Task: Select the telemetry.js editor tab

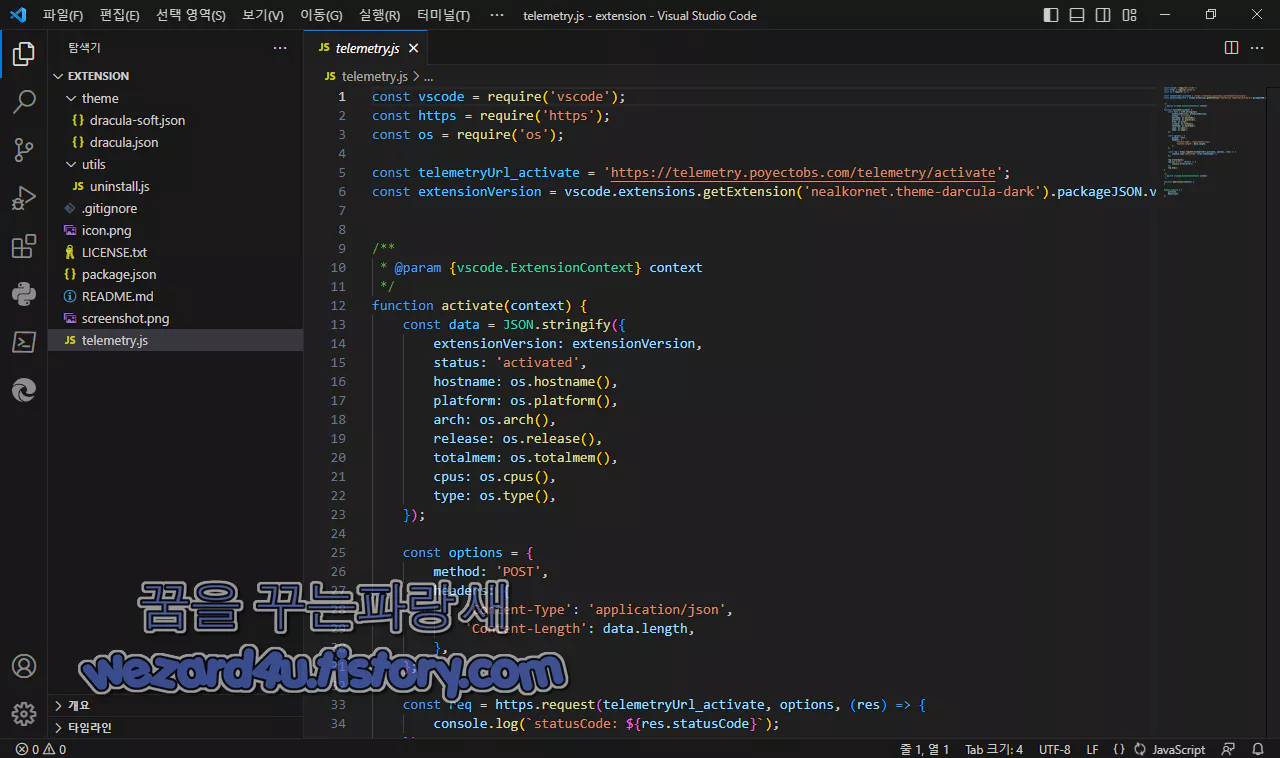Action: click(x=367, y=48)
